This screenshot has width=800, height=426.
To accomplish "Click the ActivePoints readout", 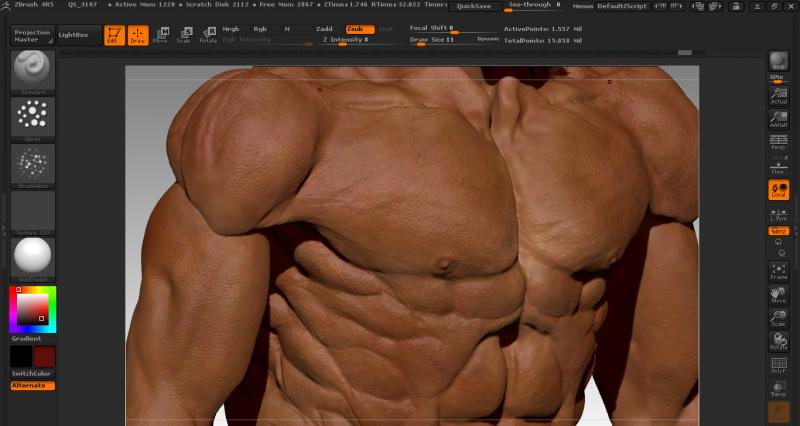I will 543,29.
